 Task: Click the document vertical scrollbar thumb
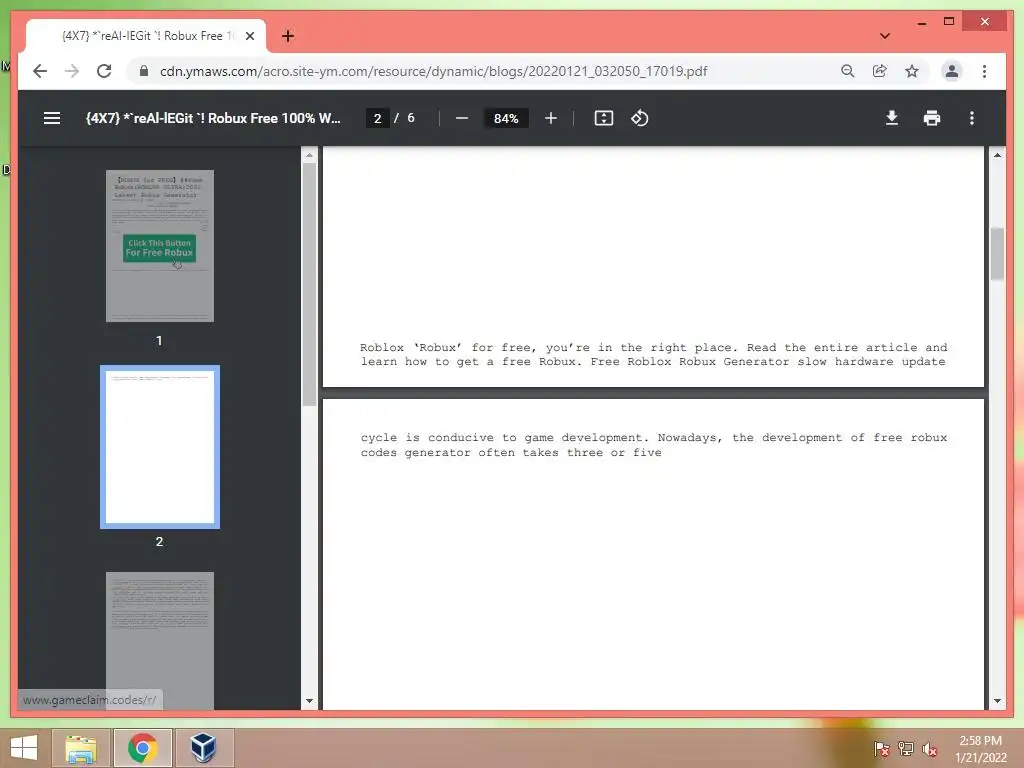click(x=997, y=253)
